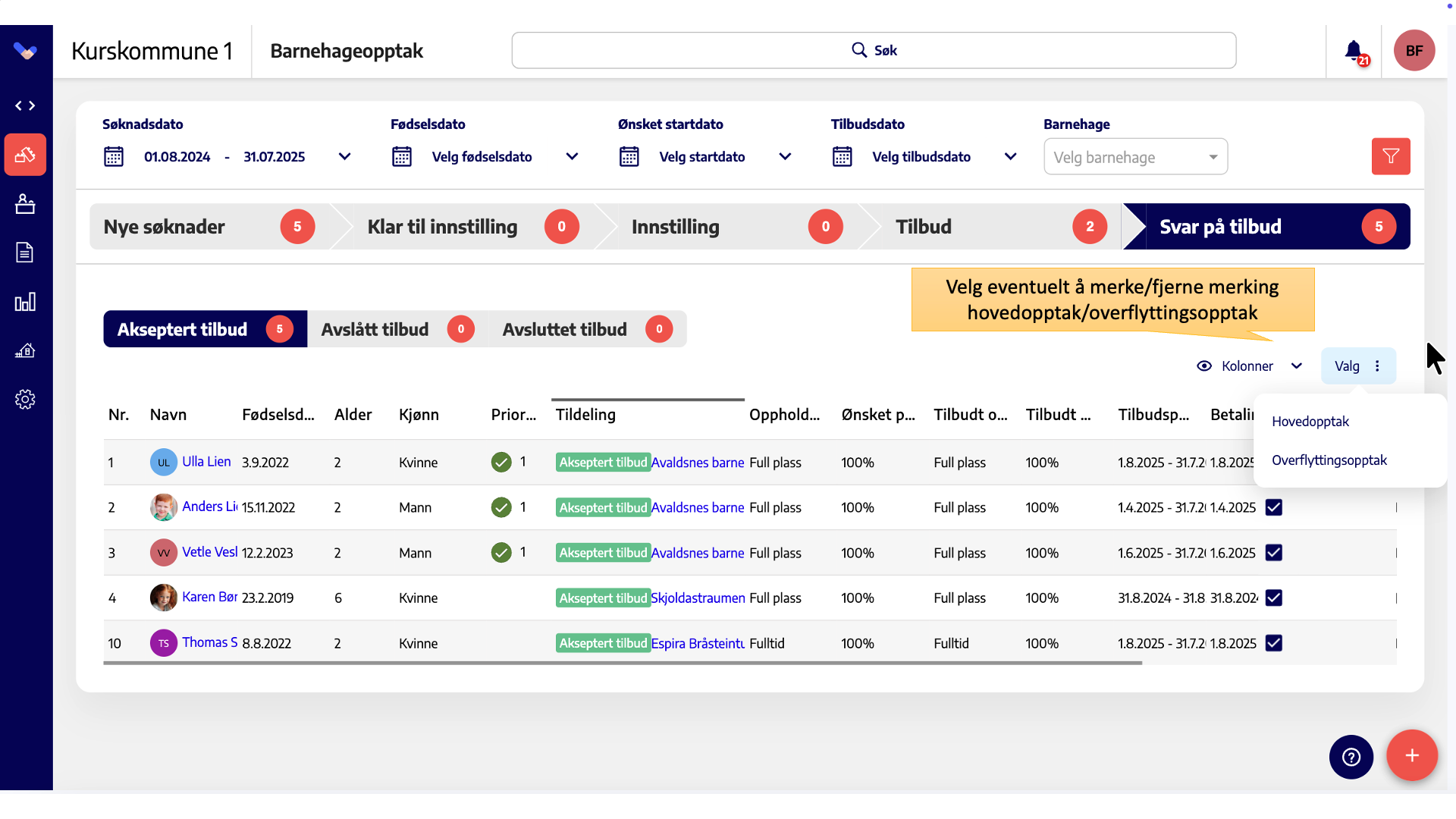The image size is (1456, 819).
Task: Click the Barnehageopptak header title
Action: (x=347, y=51)
